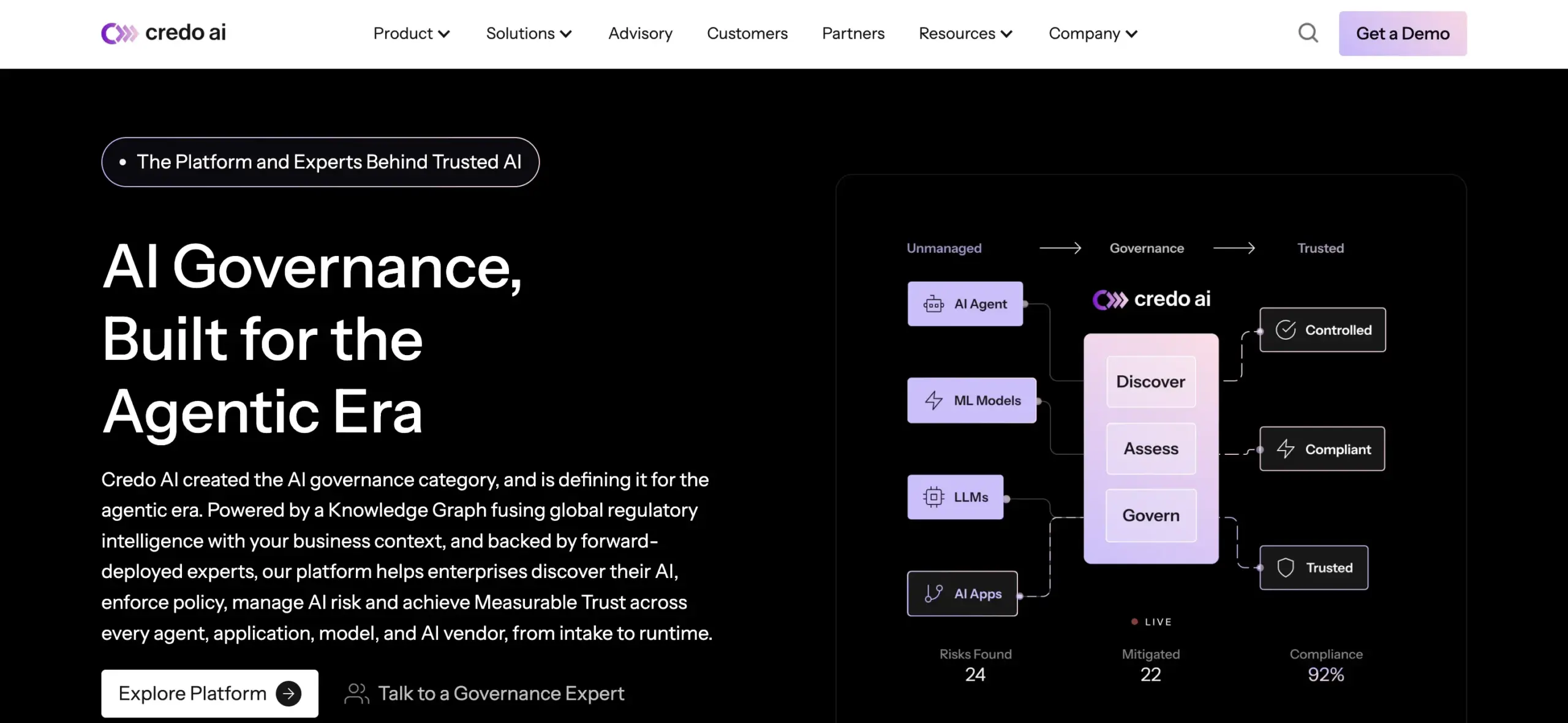Open the search magnifier icon
Image resolution: width=1568 pixels, height=723 pixels.
1308,33
